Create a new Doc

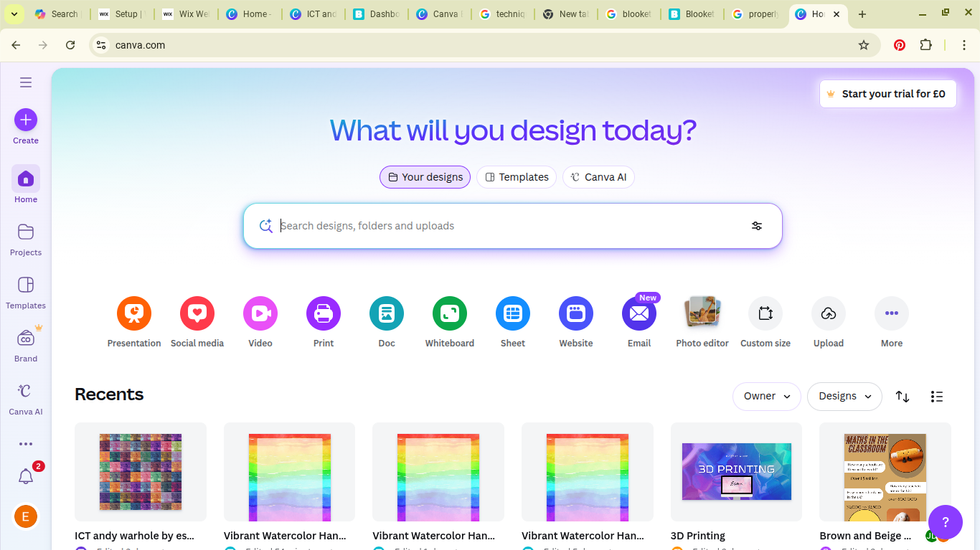coord(386,322)
